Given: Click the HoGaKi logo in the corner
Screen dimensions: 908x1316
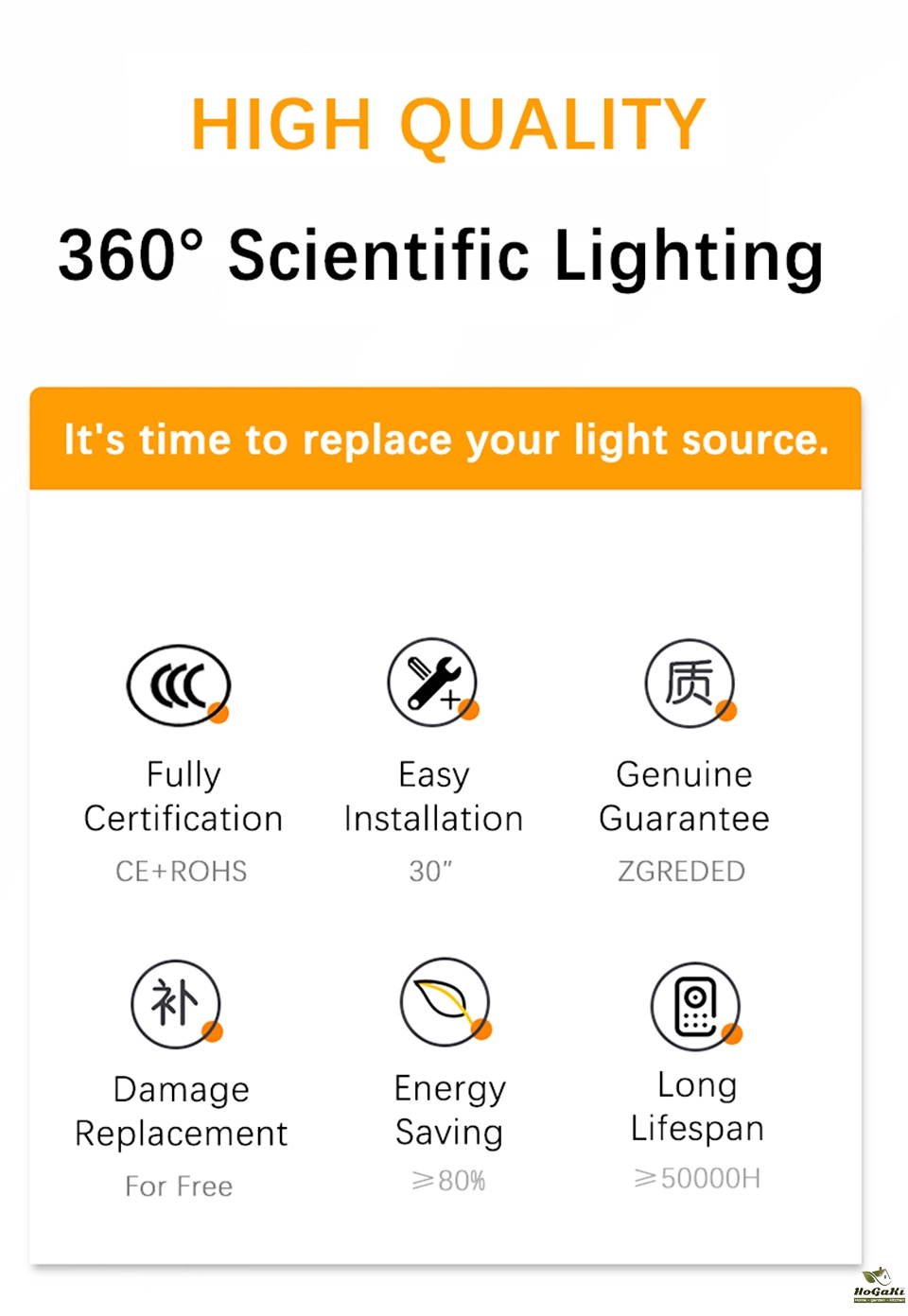Looking at the screenshot, I should coord(879,1286).
